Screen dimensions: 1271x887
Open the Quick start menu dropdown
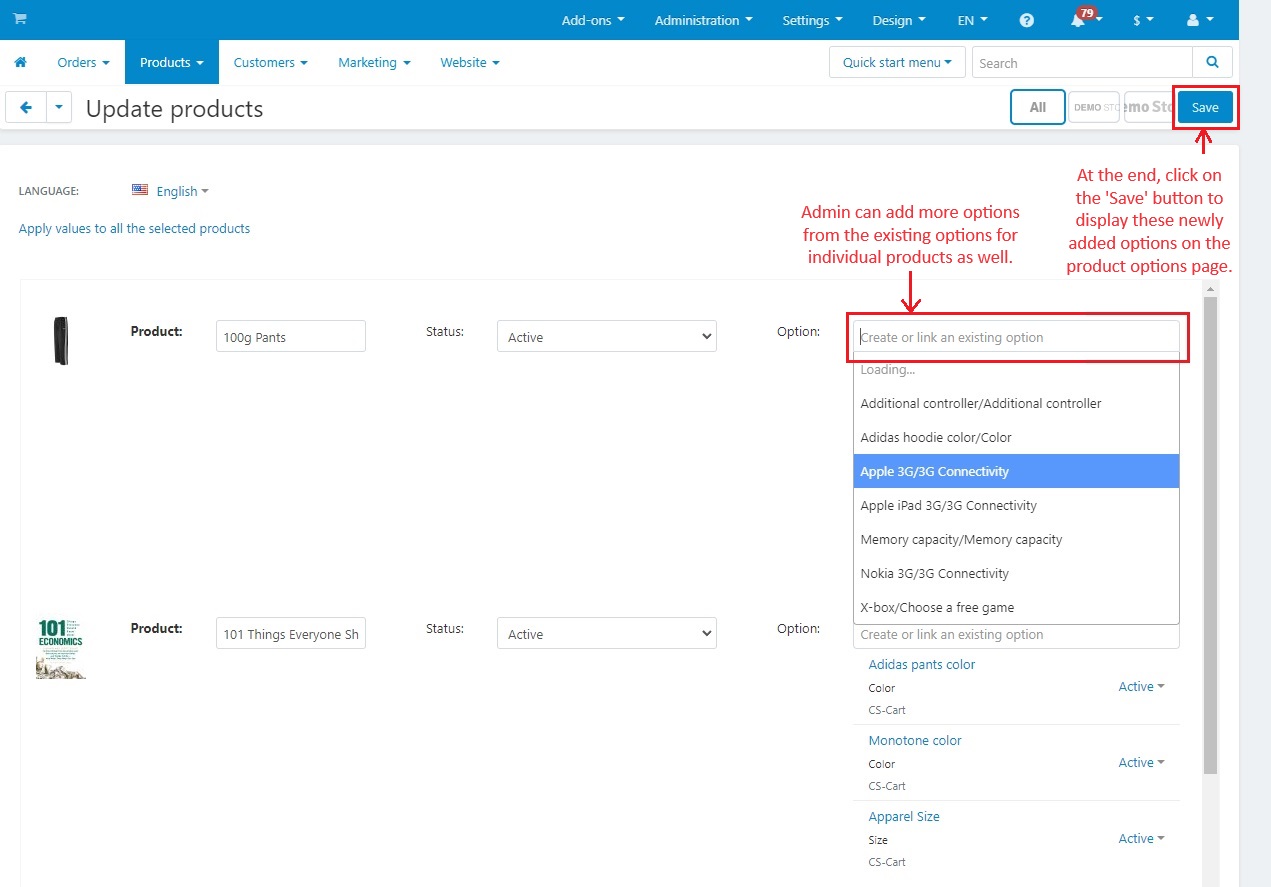click(897, 62)
